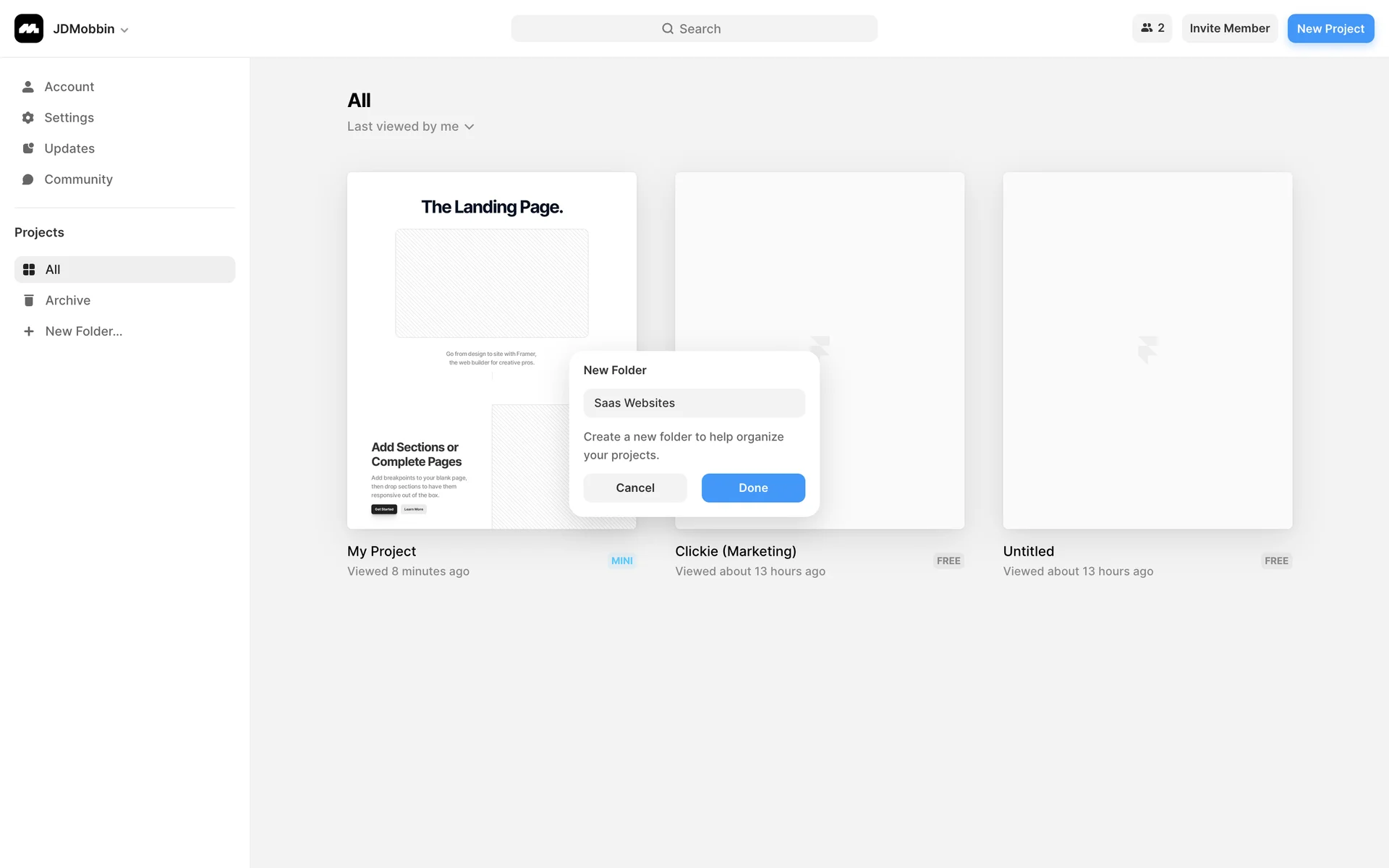
Task: Select the All projects sidebar item
Action: tap(124, 269)
